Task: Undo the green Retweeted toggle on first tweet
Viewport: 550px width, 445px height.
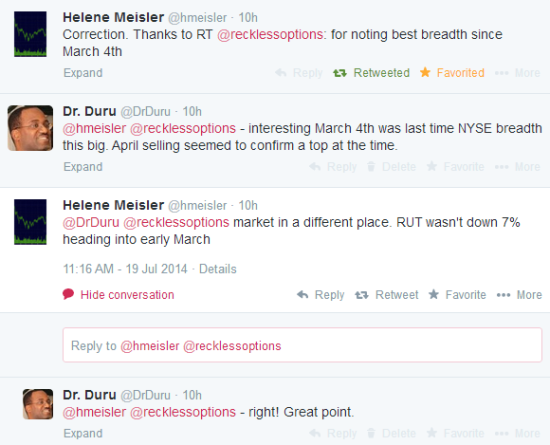Action: [371, 73]
